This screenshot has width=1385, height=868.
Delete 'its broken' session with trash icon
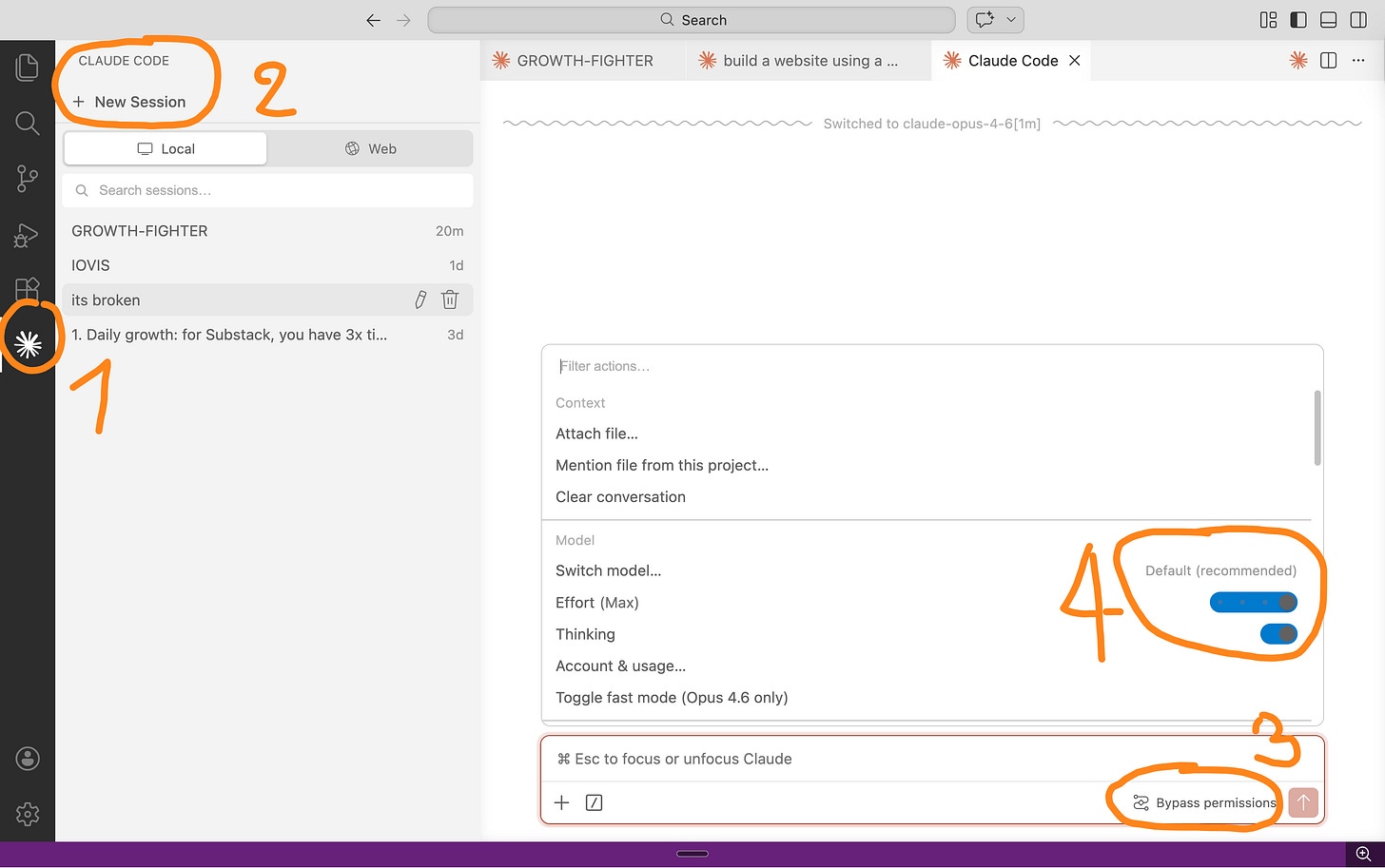coord(450,299)
